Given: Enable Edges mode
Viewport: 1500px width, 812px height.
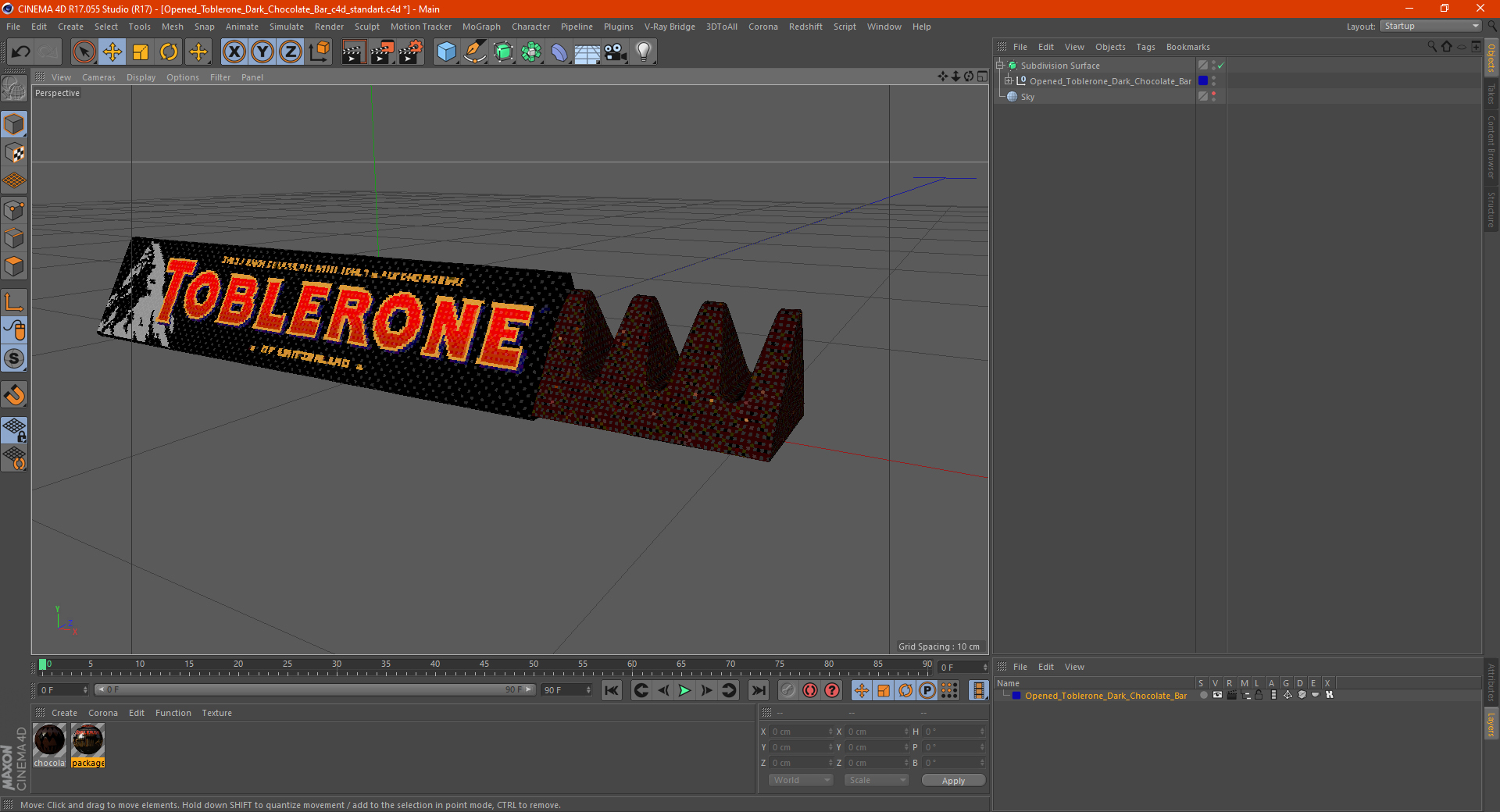Looking at the screenshot, I should point(14,238).
